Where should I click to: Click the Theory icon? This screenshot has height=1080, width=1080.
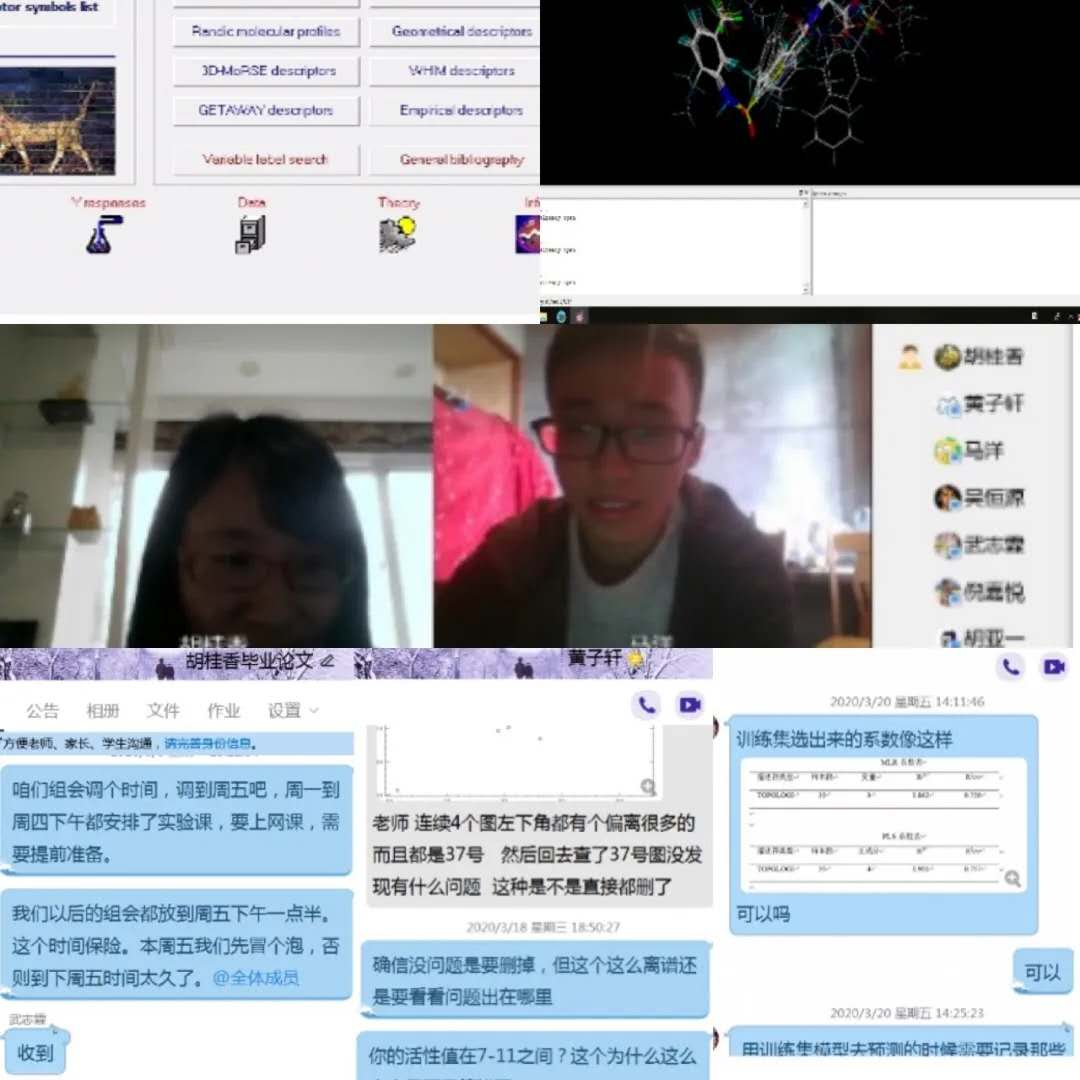coord(397,234)
